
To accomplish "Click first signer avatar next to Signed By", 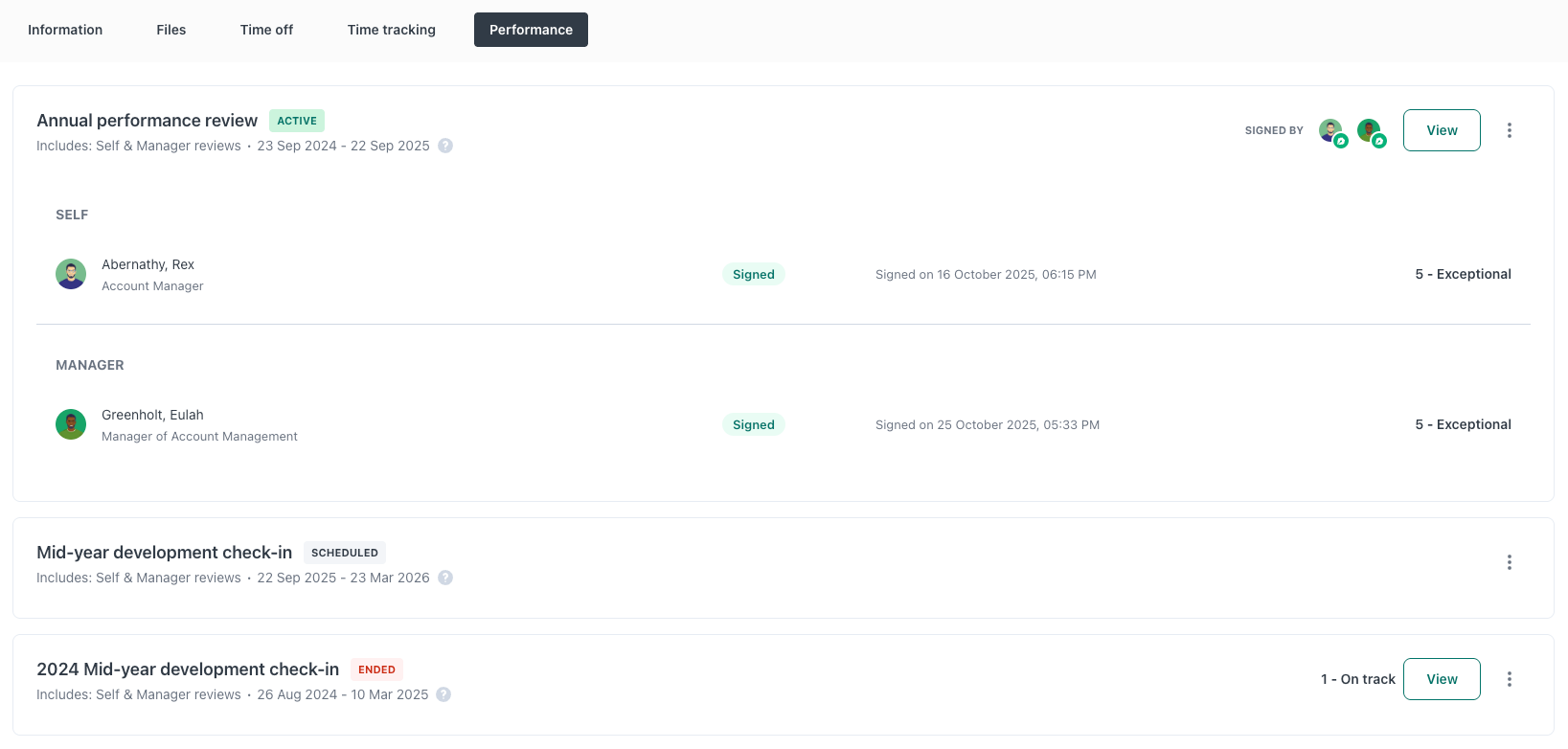I will pos(1330,130).
